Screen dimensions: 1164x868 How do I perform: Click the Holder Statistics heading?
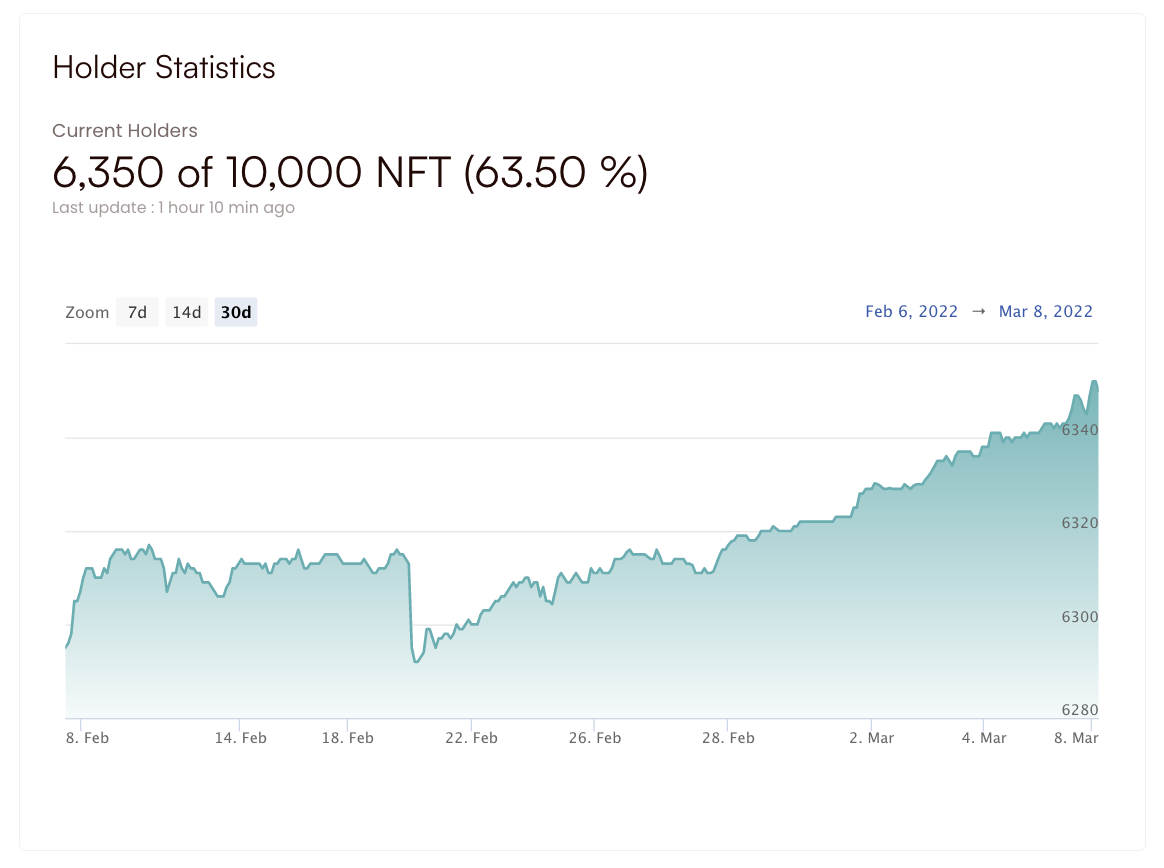(164, 67)
